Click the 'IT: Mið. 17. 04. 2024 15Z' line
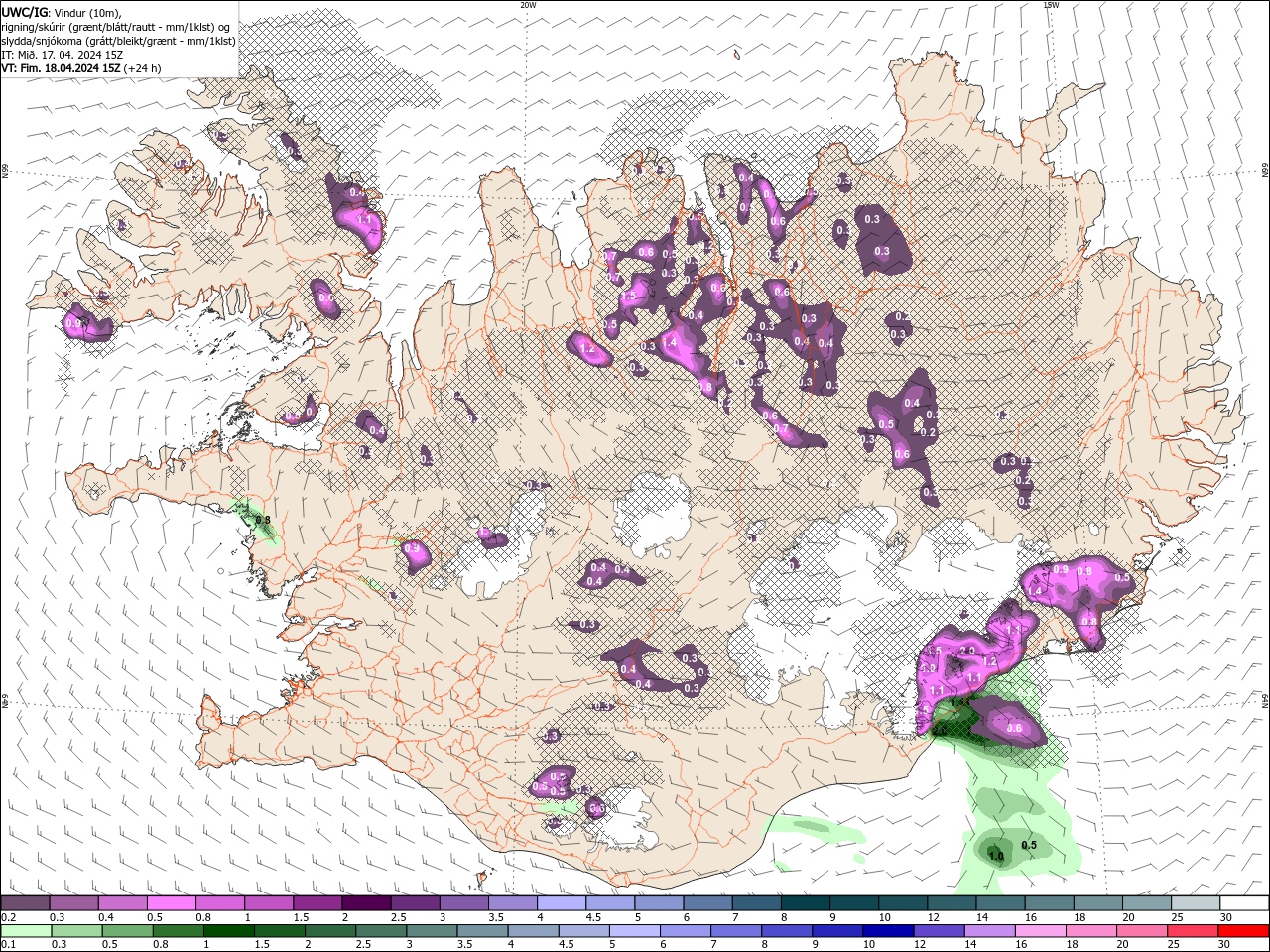 point(62,55)
